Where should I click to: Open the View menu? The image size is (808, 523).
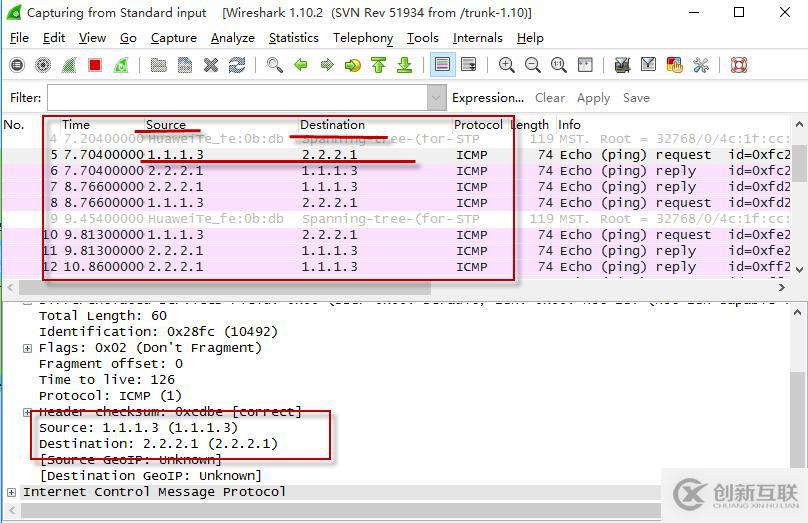92,38
